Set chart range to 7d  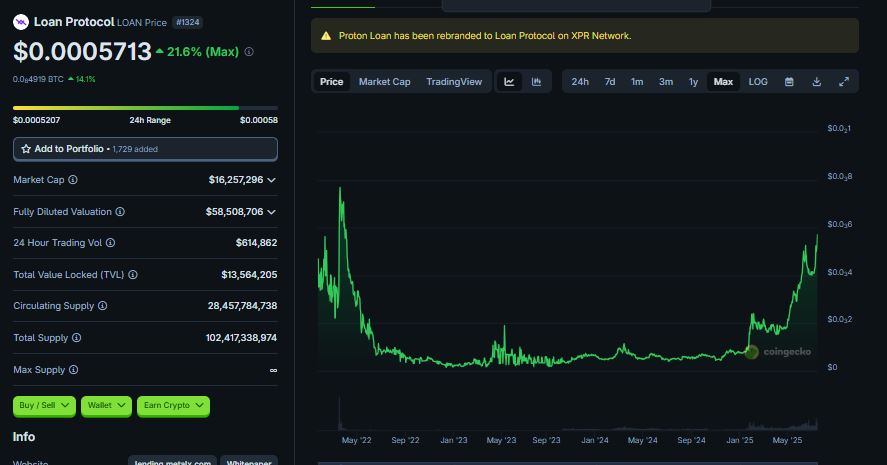tap(610, 81)
